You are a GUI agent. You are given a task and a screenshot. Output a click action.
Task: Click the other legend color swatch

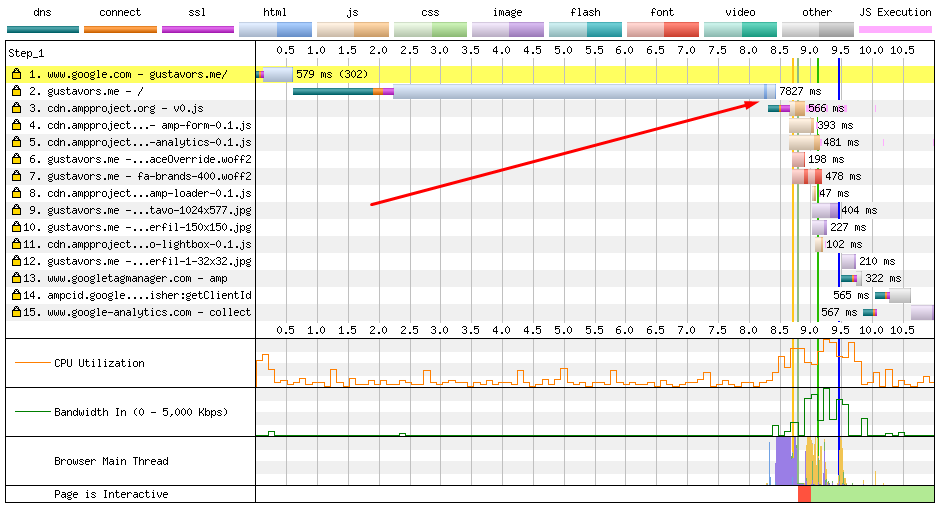(818, 30)
